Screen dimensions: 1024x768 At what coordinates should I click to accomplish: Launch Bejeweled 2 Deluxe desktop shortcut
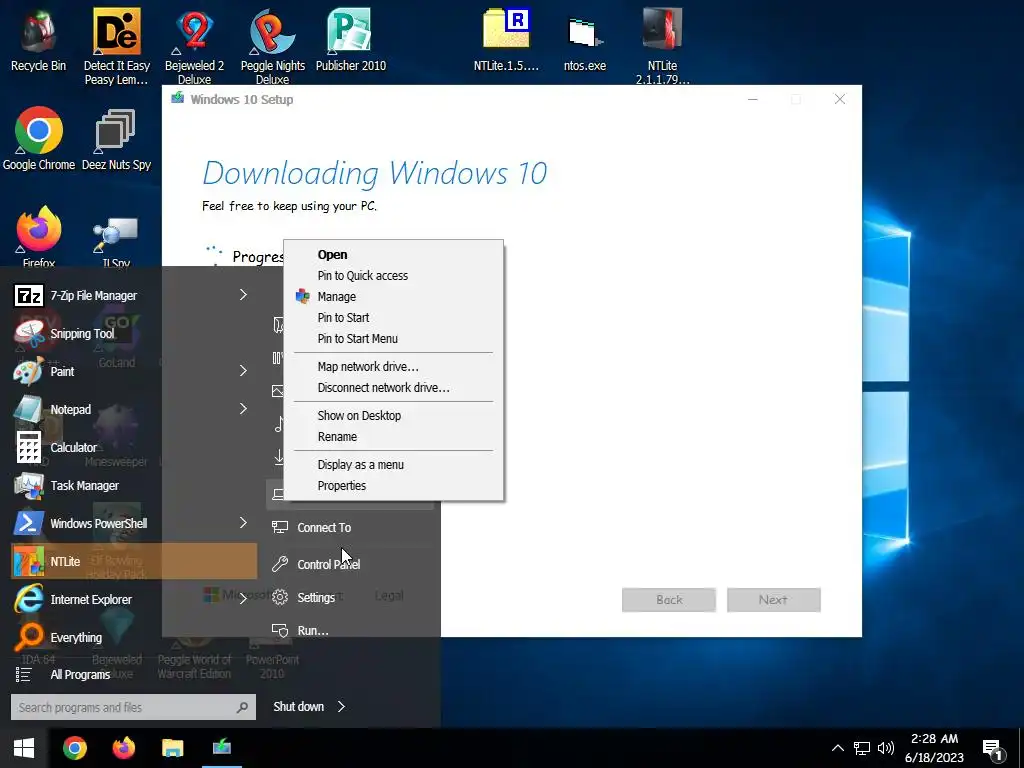pos(194,46)
